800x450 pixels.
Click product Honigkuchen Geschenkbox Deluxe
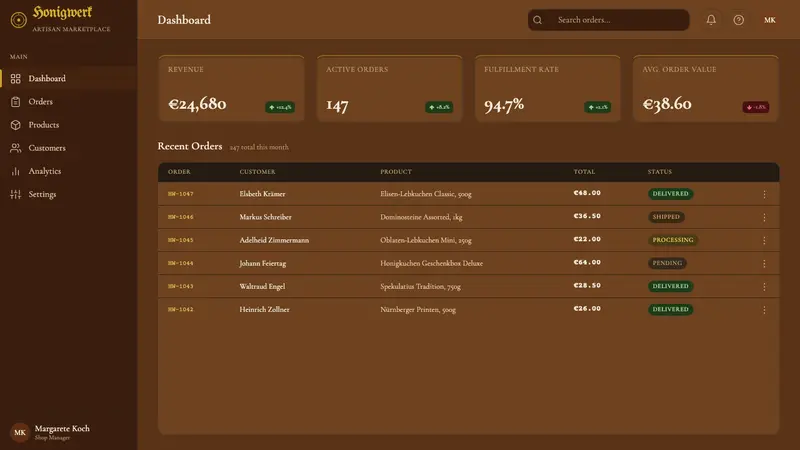[x=431, y=263]
